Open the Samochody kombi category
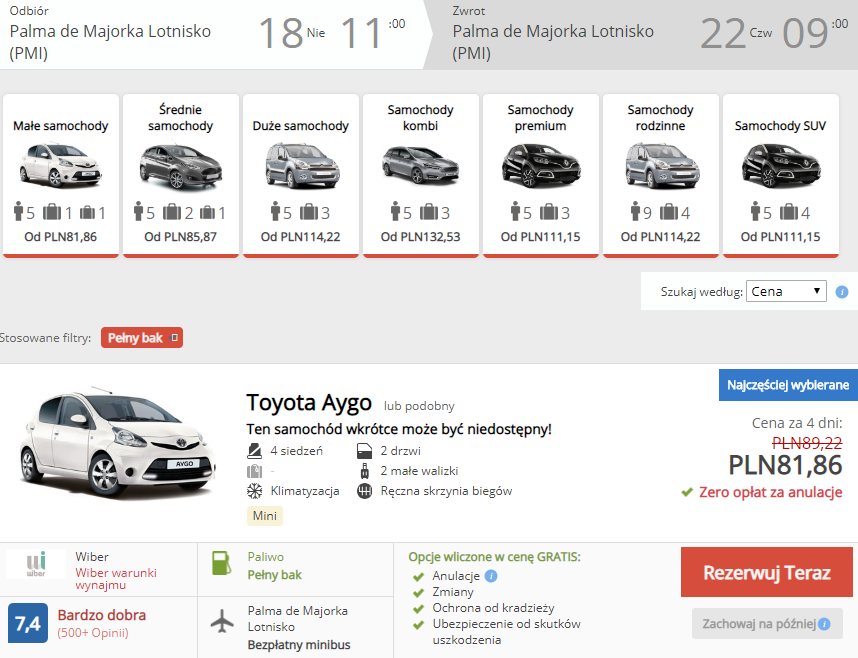The image size is (858, 658). point(421,175)
